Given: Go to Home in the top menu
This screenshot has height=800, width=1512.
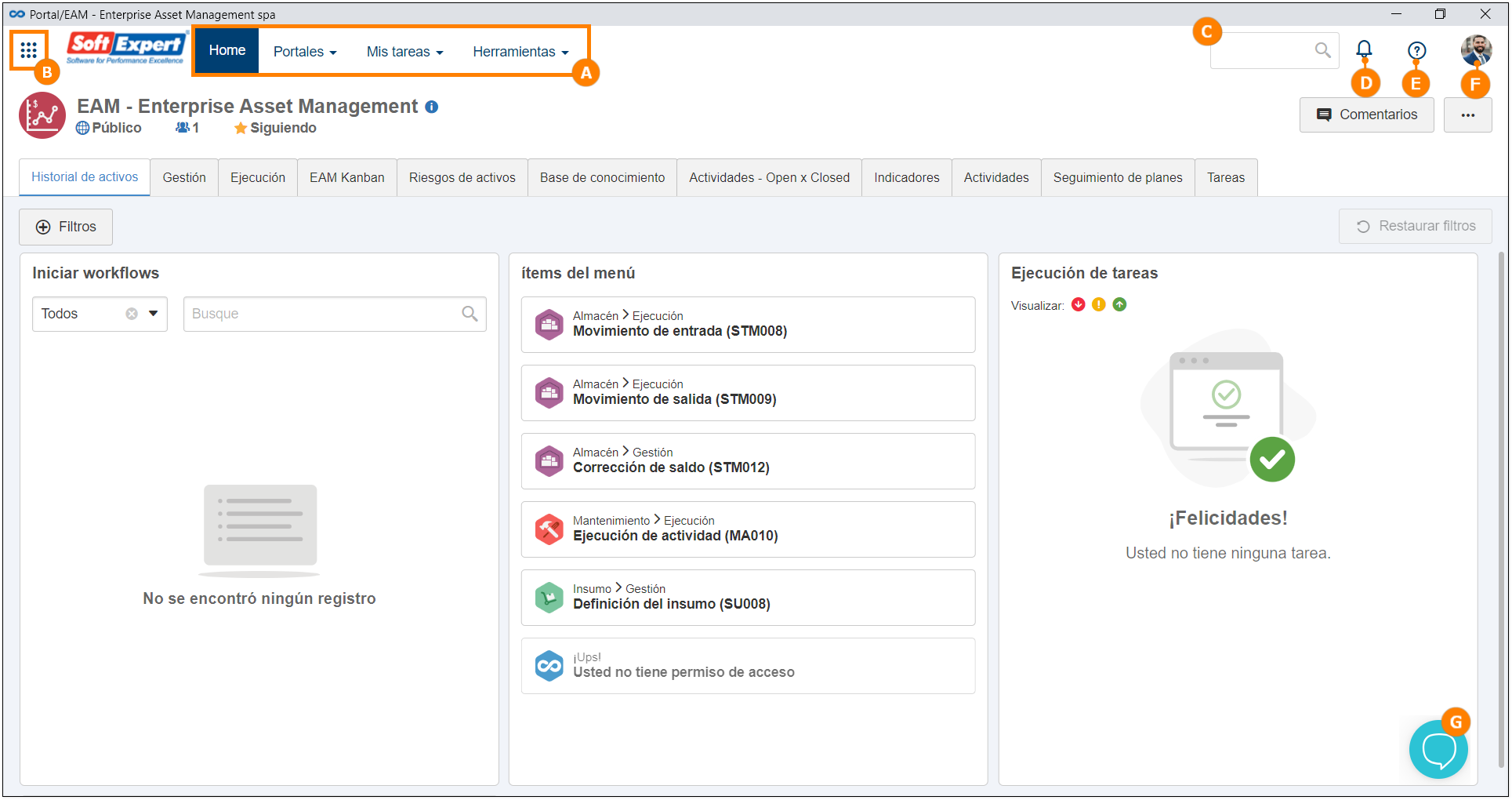Looking at the screenshot, I should [227, 50].
